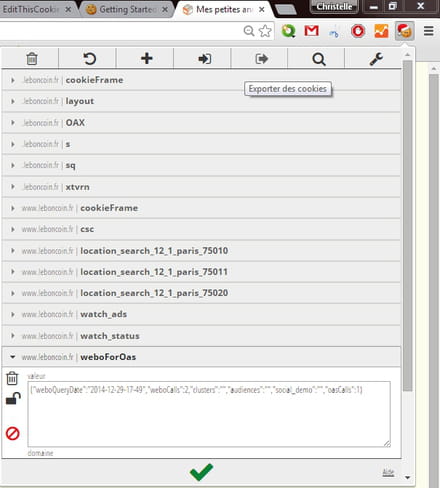Switch to the EditThisCookie tab
The height and width of the screenshot is (488, 440).
coord(37,9)
